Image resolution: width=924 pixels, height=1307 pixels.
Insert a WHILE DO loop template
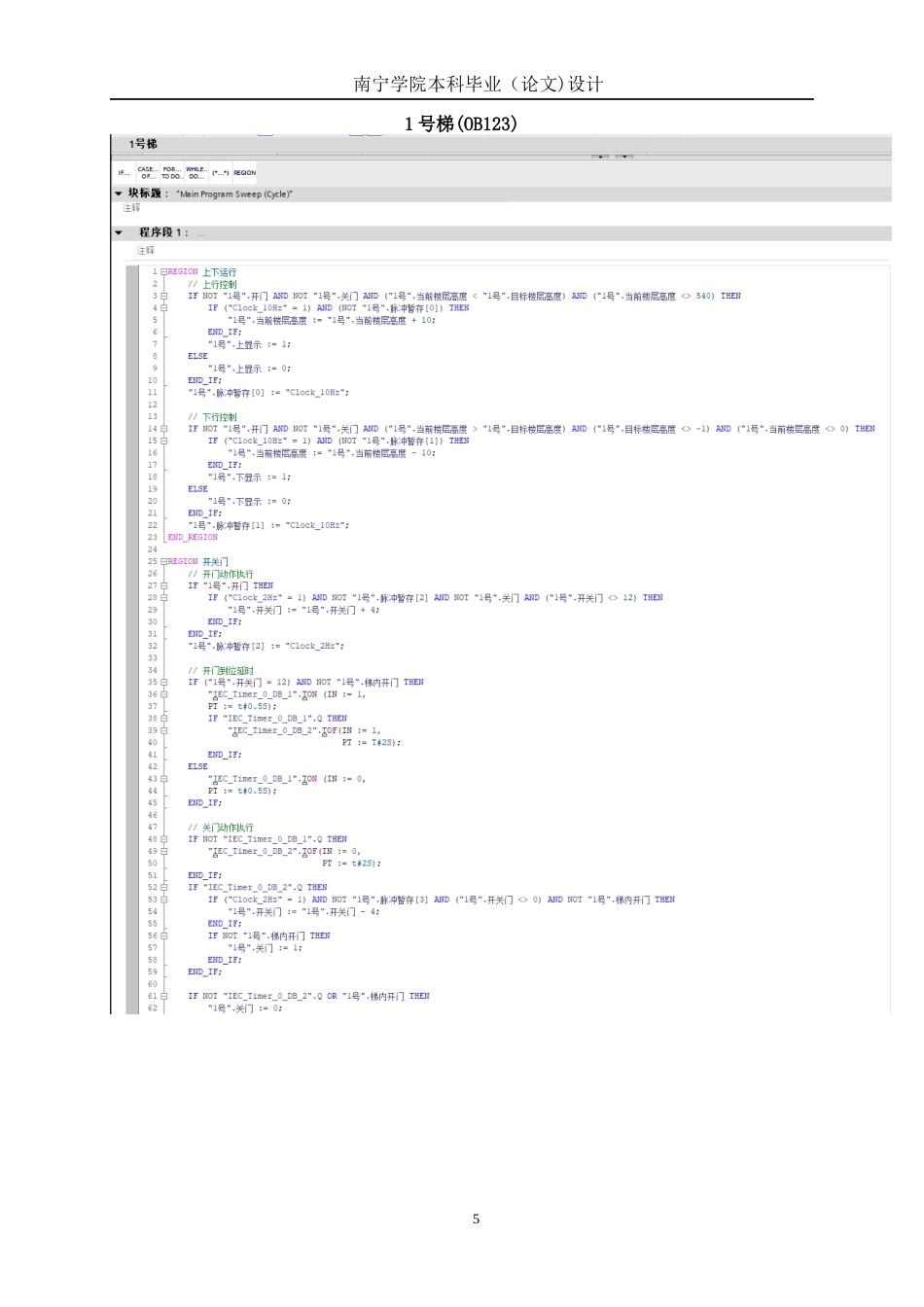[x=196, y=173]
